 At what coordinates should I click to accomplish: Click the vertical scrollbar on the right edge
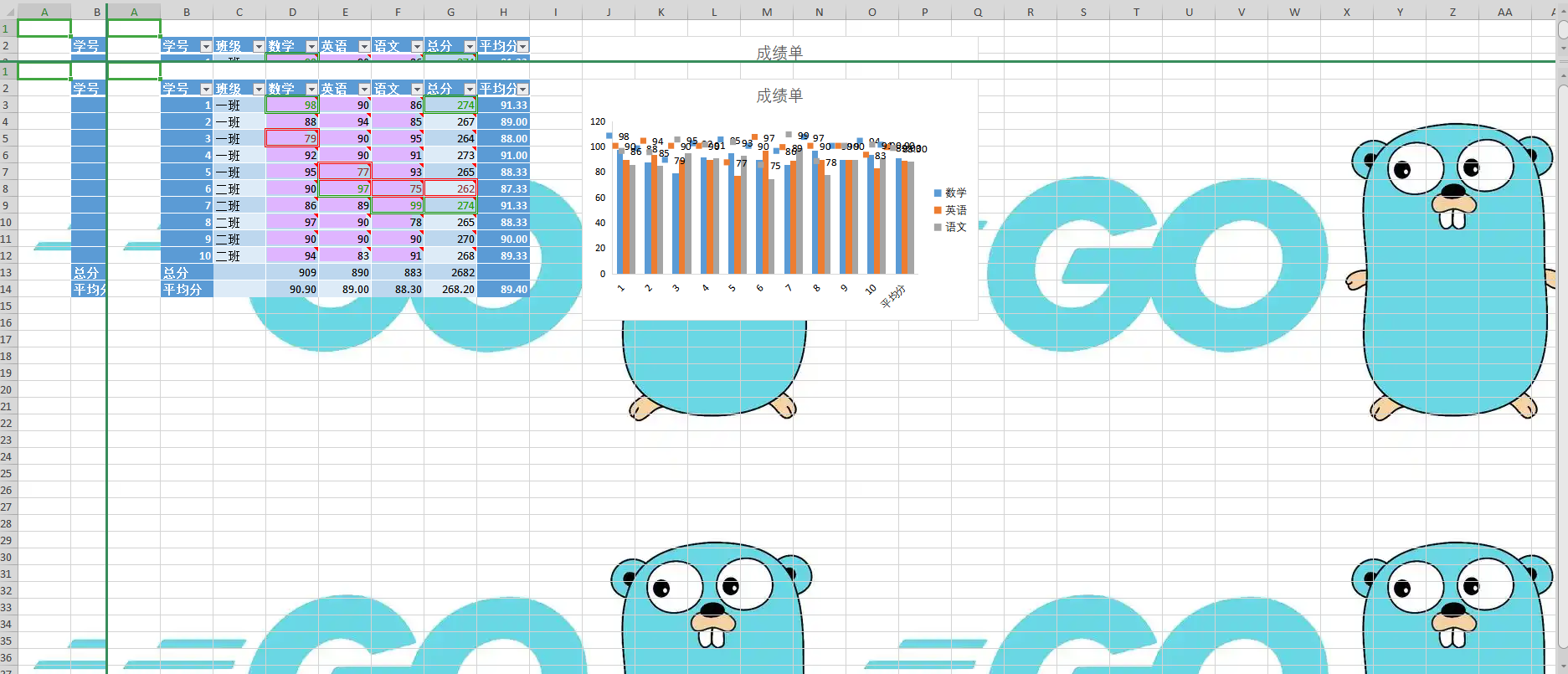click(x=1562, y=335)
